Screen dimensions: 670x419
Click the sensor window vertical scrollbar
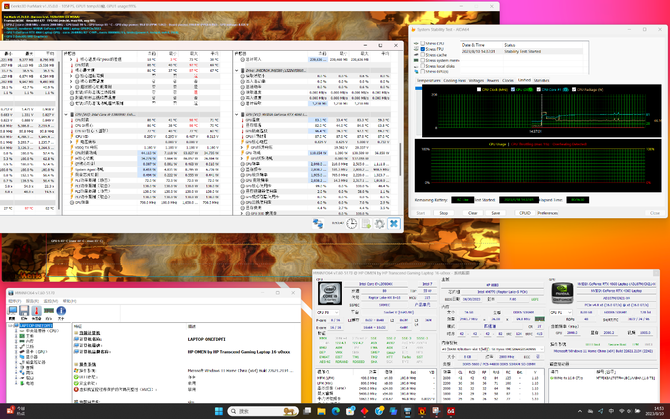pyautogui.click(x=400, y=159)
